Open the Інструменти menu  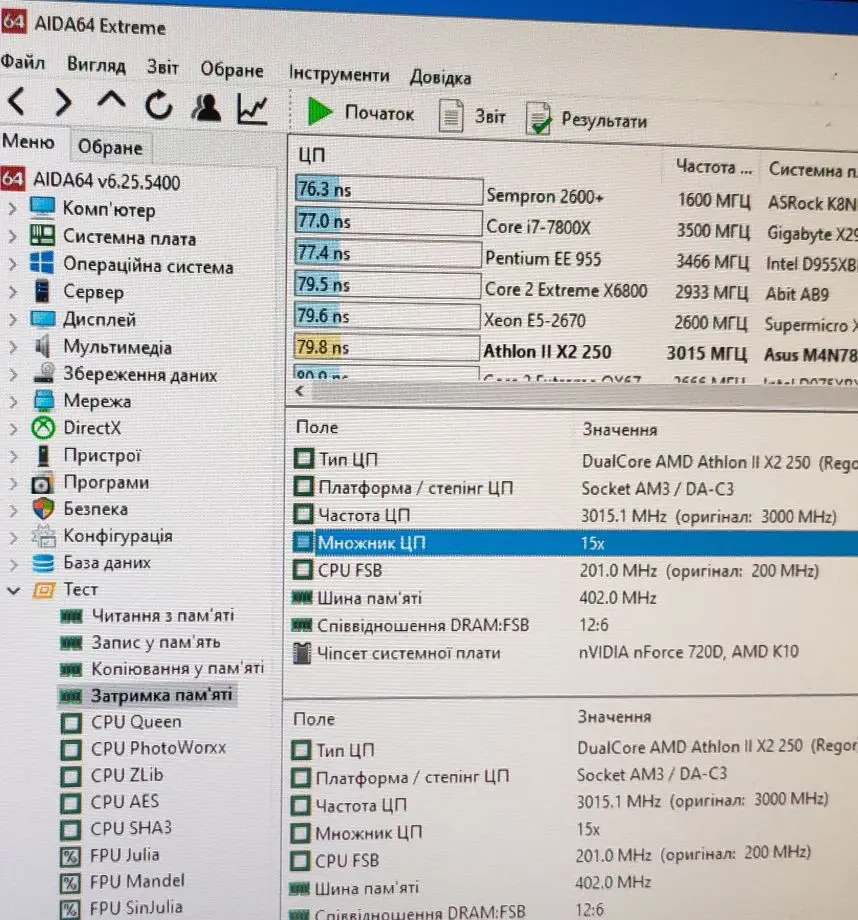tap(339, 74)
